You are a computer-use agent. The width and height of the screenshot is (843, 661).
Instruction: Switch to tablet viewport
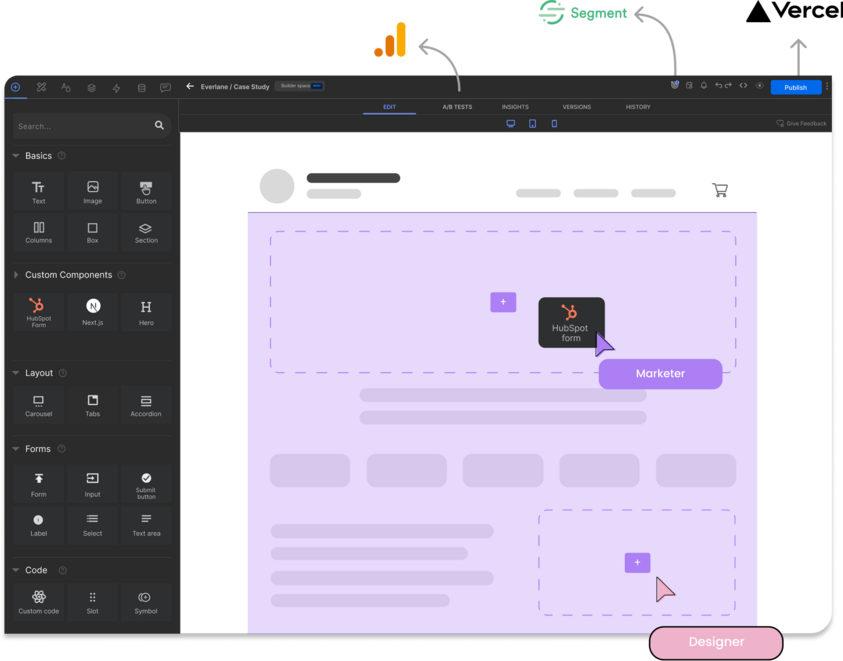(x=532, y=124)
